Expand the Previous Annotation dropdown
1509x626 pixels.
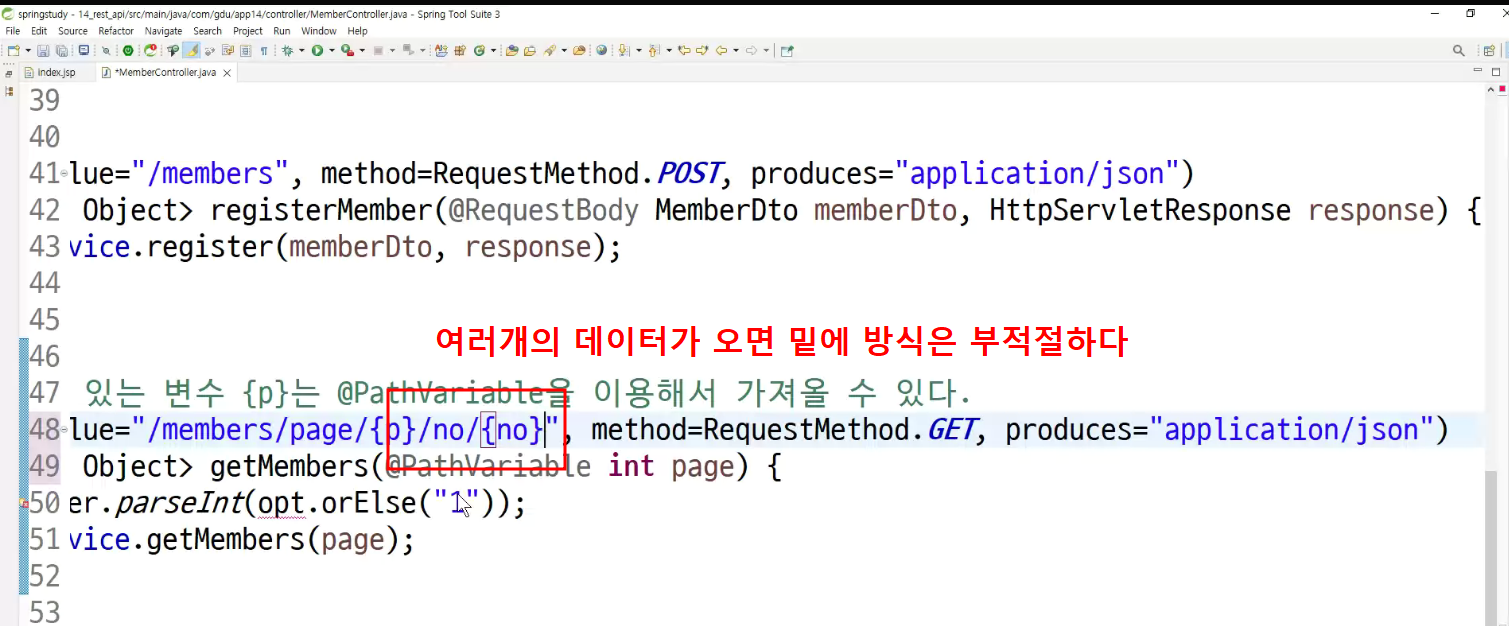(669, 50)
